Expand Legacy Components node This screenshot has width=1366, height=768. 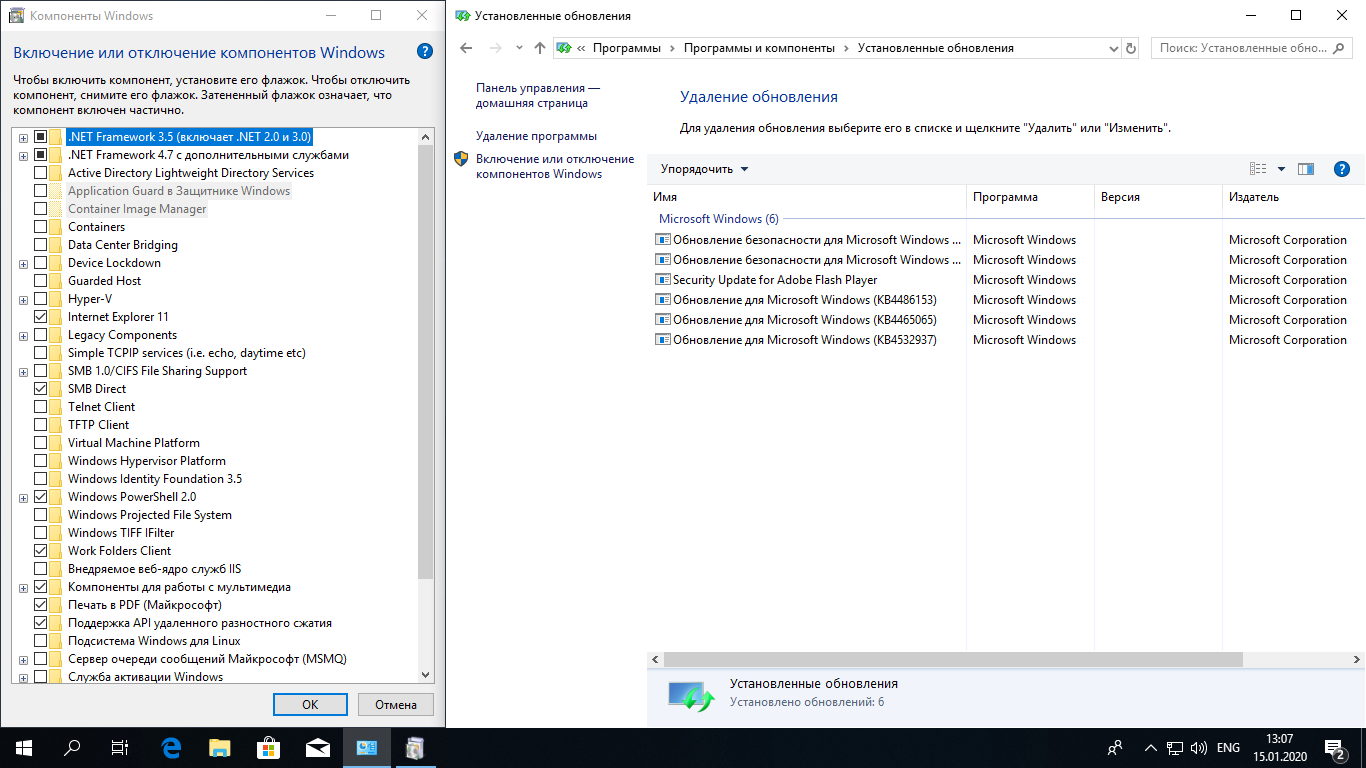23,335
